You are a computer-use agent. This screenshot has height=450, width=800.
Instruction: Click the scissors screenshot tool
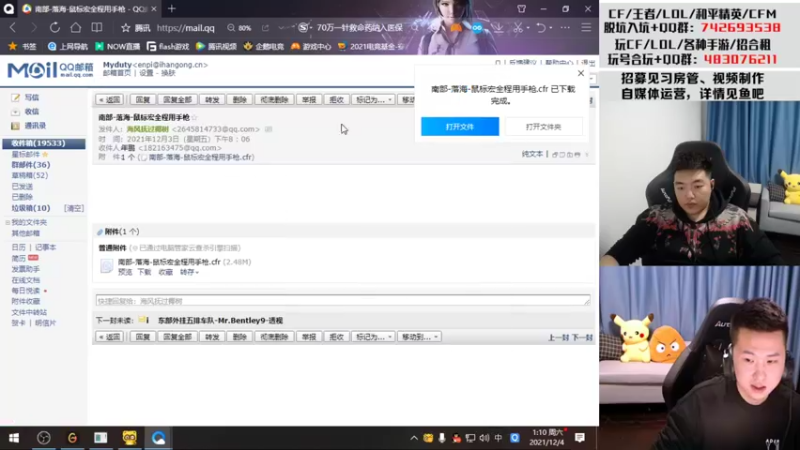click(518, 28)
